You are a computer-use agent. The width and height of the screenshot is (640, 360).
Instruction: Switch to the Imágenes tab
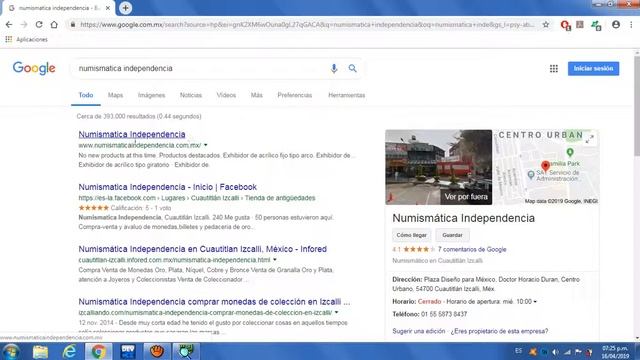[x=151, y=95]
